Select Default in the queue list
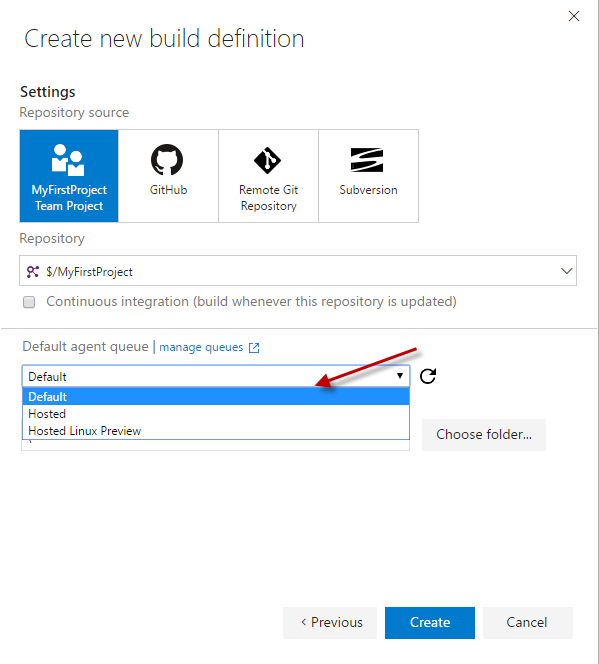Screen dimensions: 599x664 (x=216, y=397)
